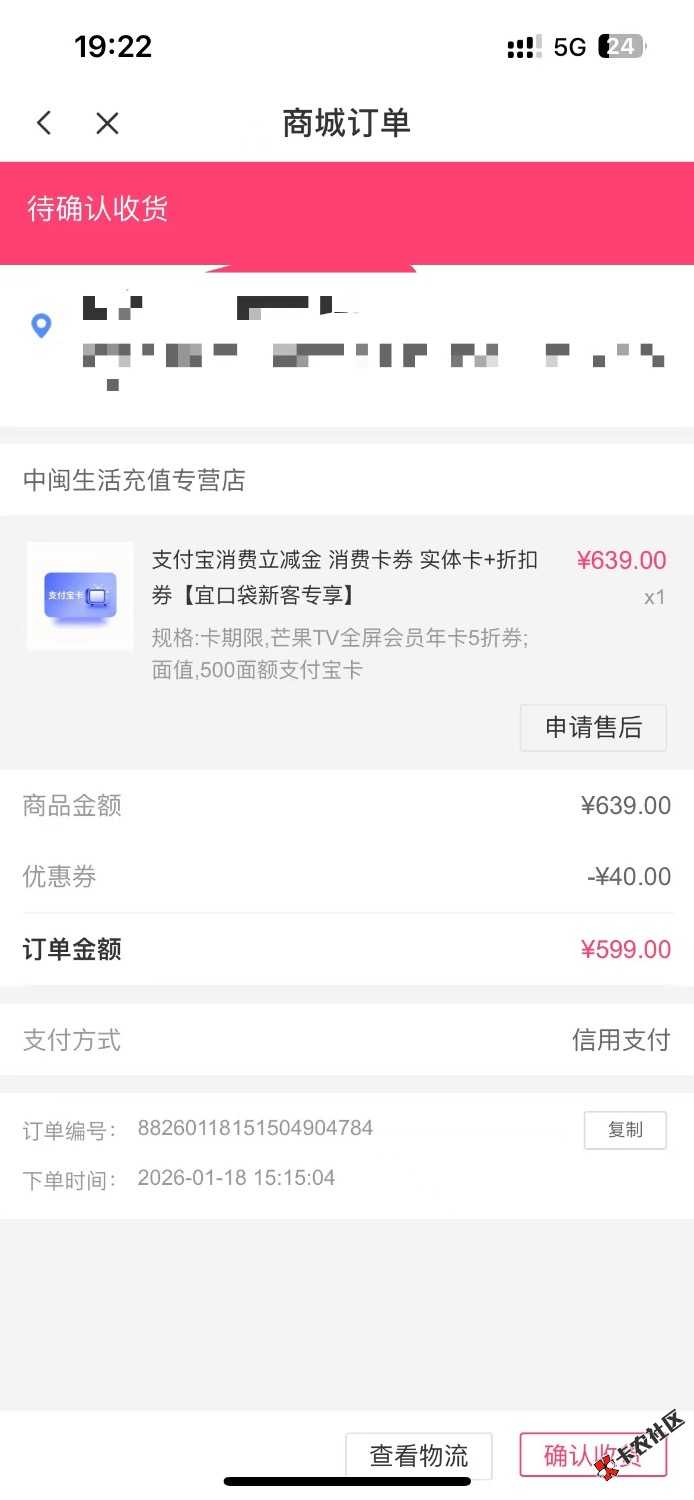Tap the blue location pin icon
This screenshot has width=694, height=1500.
point(41,325)
